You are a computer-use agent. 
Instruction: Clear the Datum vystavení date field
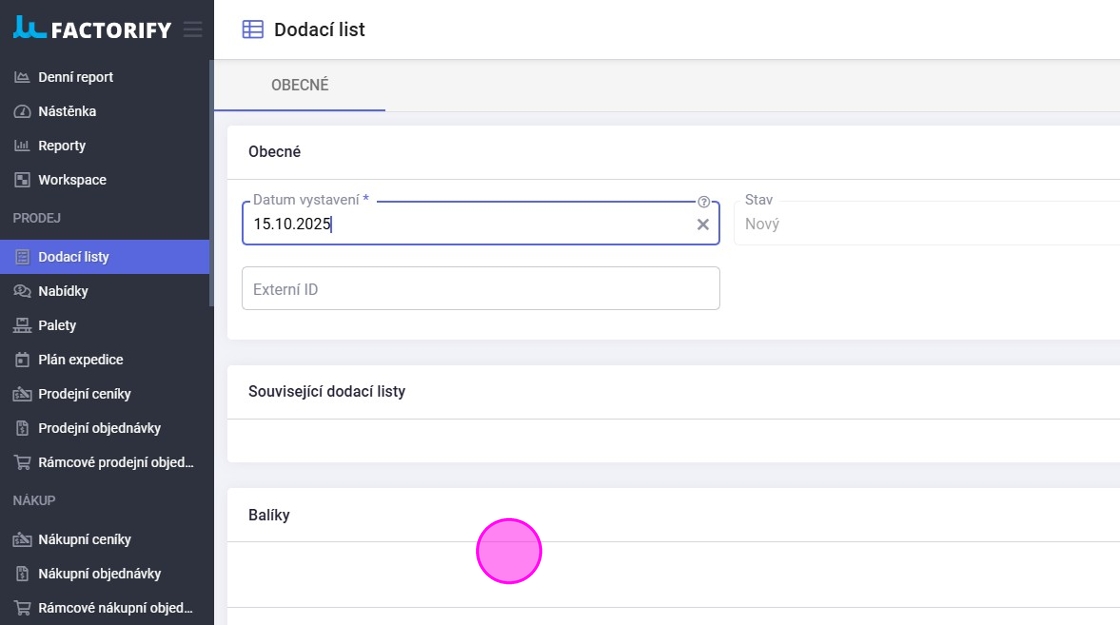[x=703, y=224]
